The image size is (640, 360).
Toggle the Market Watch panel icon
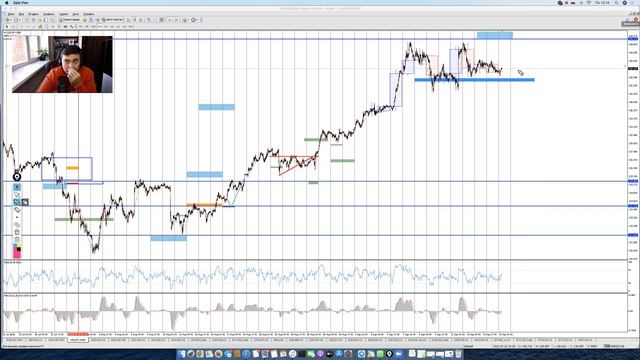(x=28, y=20)
